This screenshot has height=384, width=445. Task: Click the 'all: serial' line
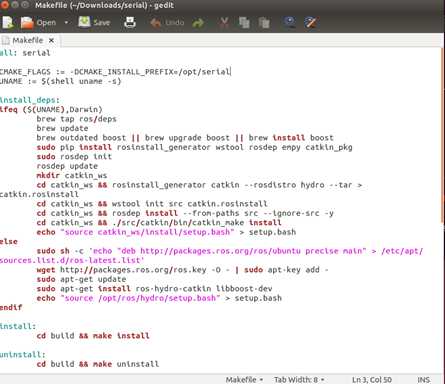25,53
